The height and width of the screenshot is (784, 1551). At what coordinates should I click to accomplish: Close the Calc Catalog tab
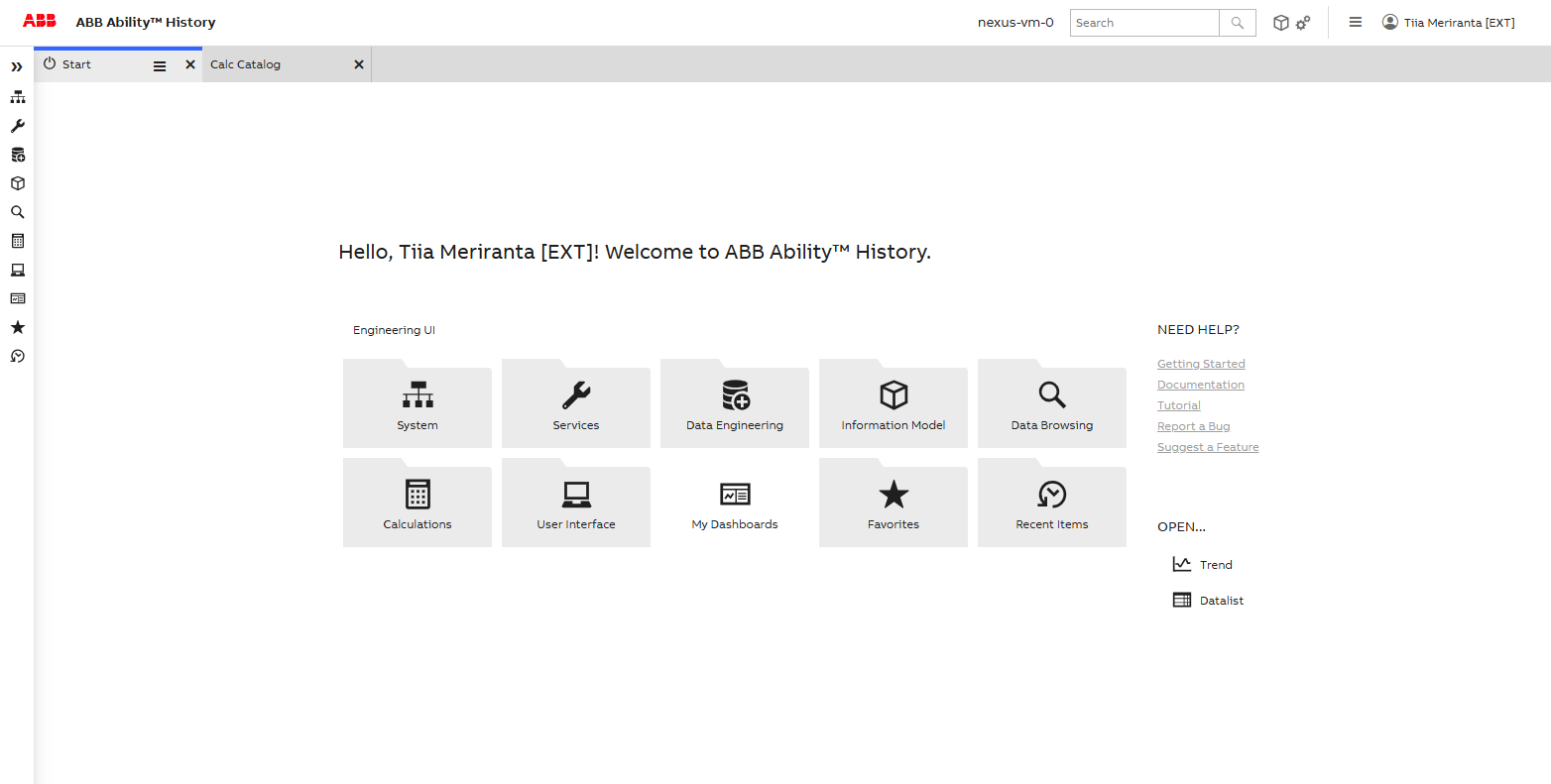click(359, 64)
